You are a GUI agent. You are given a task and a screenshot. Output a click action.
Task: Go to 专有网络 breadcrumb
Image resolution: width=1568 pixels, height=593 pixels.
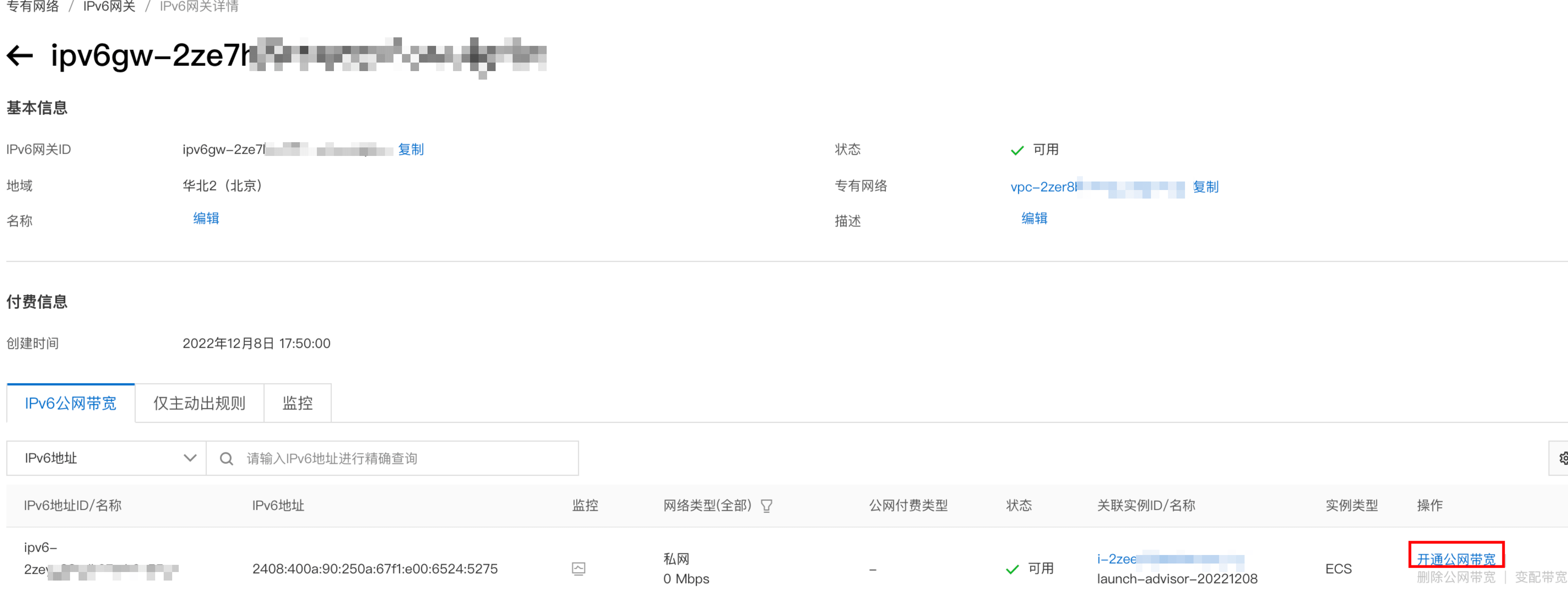click(32, 7)
